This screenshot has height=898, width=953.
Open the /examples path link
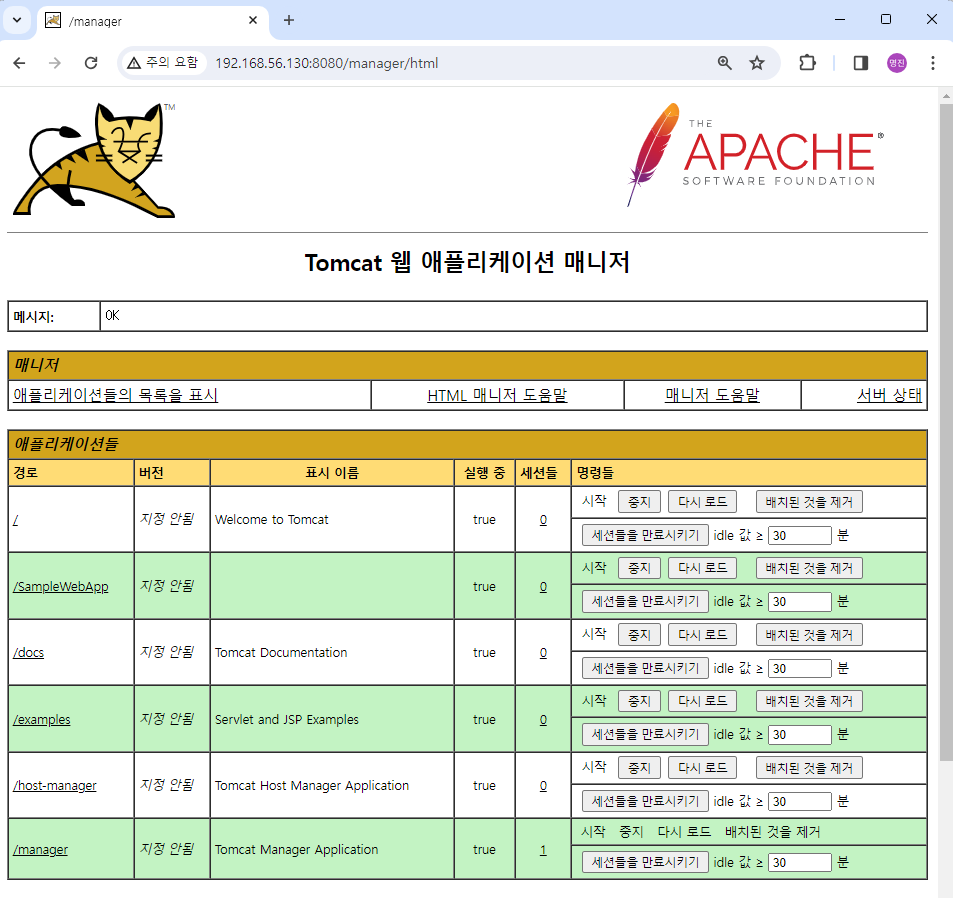[x=41, y=719]
